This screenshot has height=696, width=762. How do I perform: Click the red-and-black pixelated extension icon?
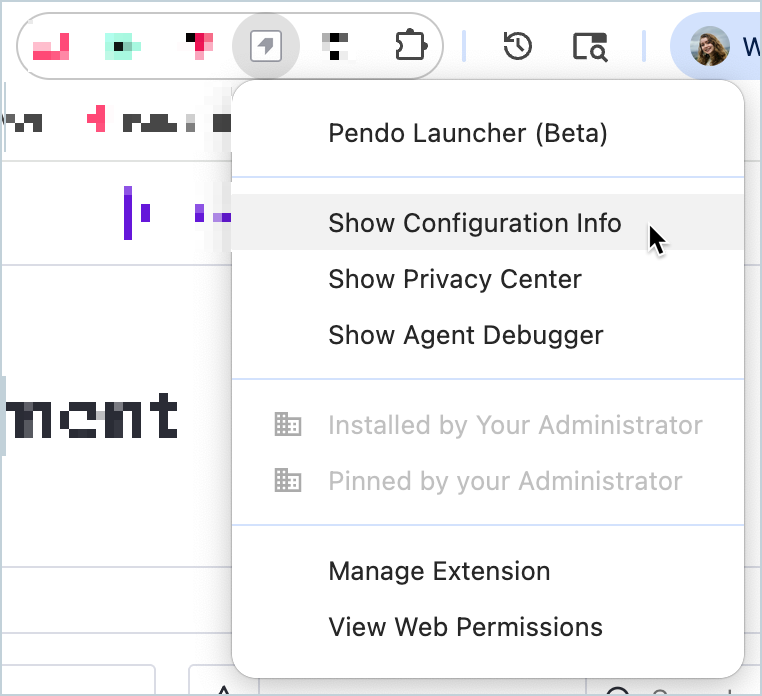point(199,46)
